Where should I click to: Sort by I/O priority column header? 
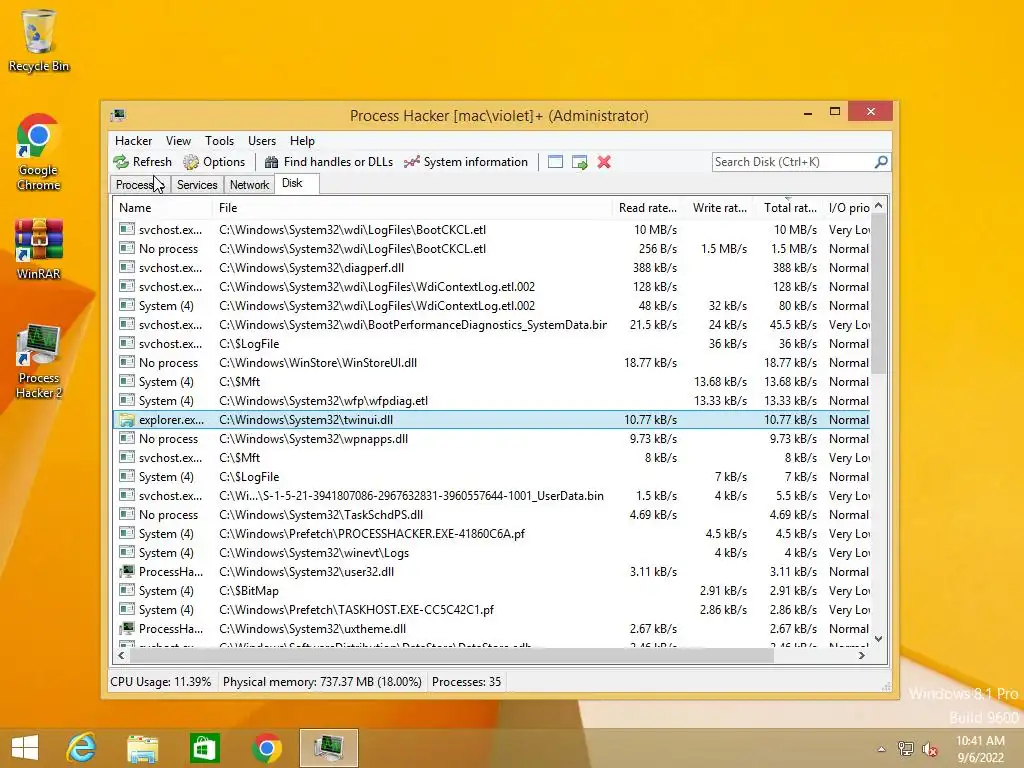(x=847, y=208)
